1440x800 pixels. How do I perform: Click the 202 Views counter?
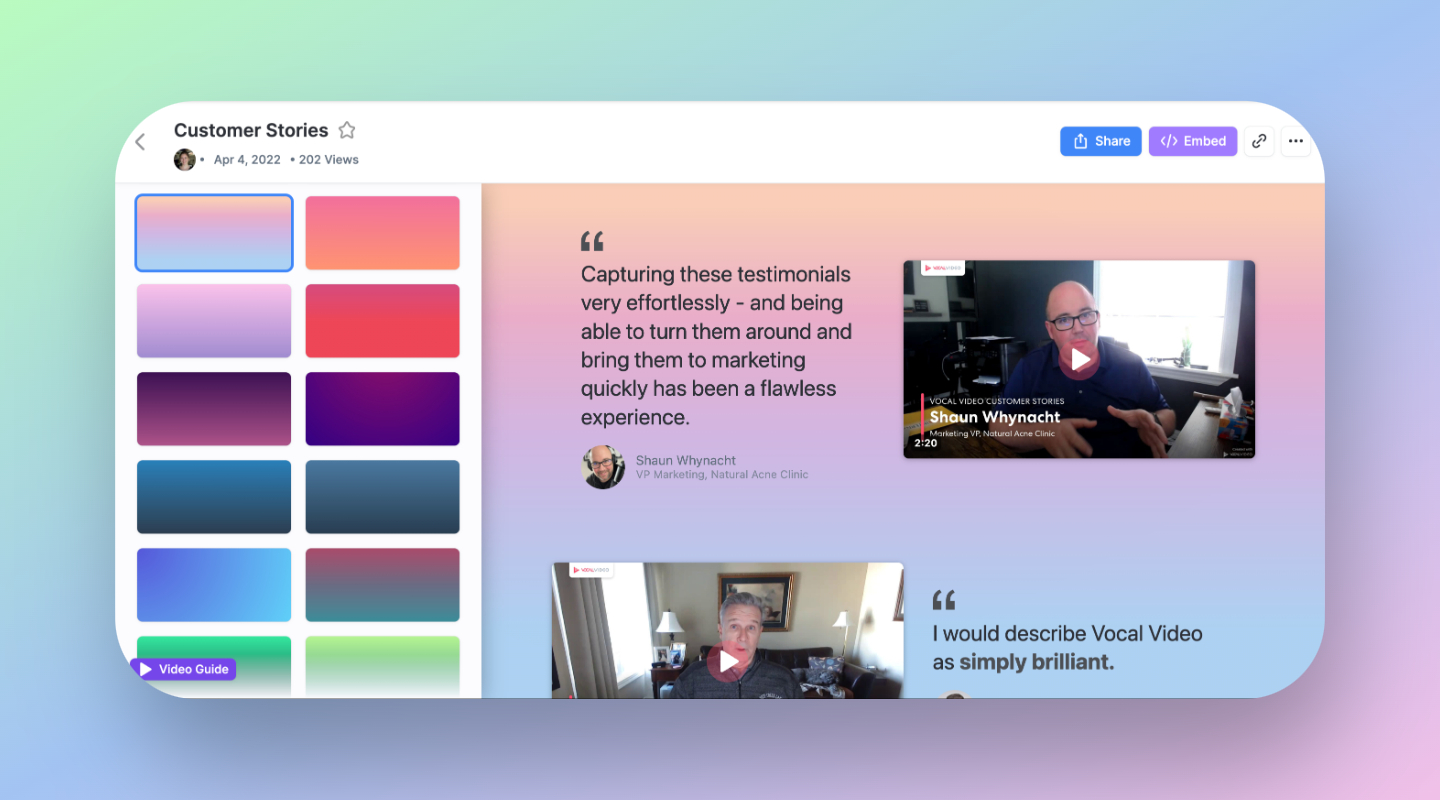(328, 160)
